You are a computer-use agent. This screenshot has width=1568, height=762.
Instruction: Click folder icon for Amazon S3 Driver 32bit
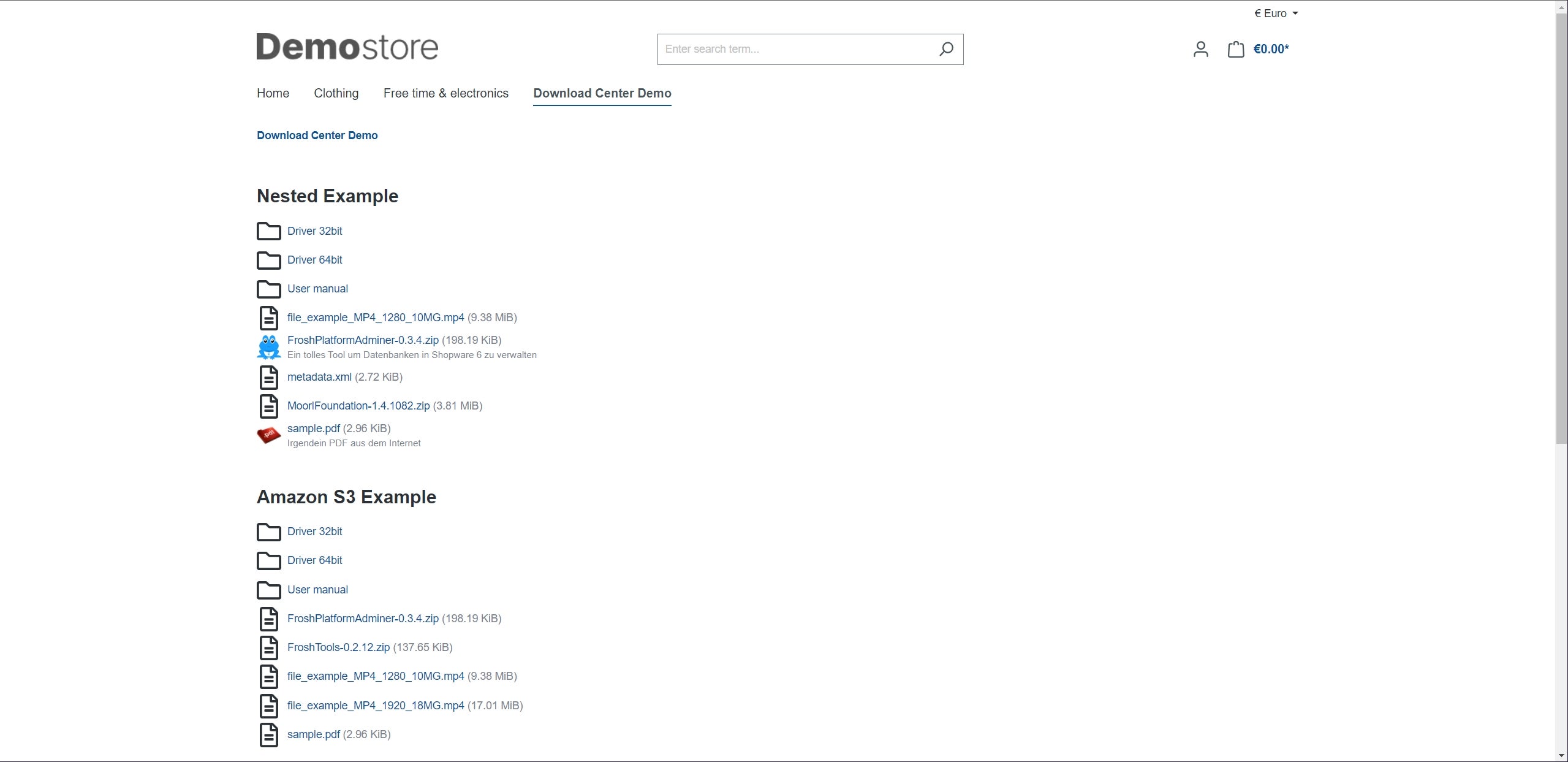pos(268,531)
